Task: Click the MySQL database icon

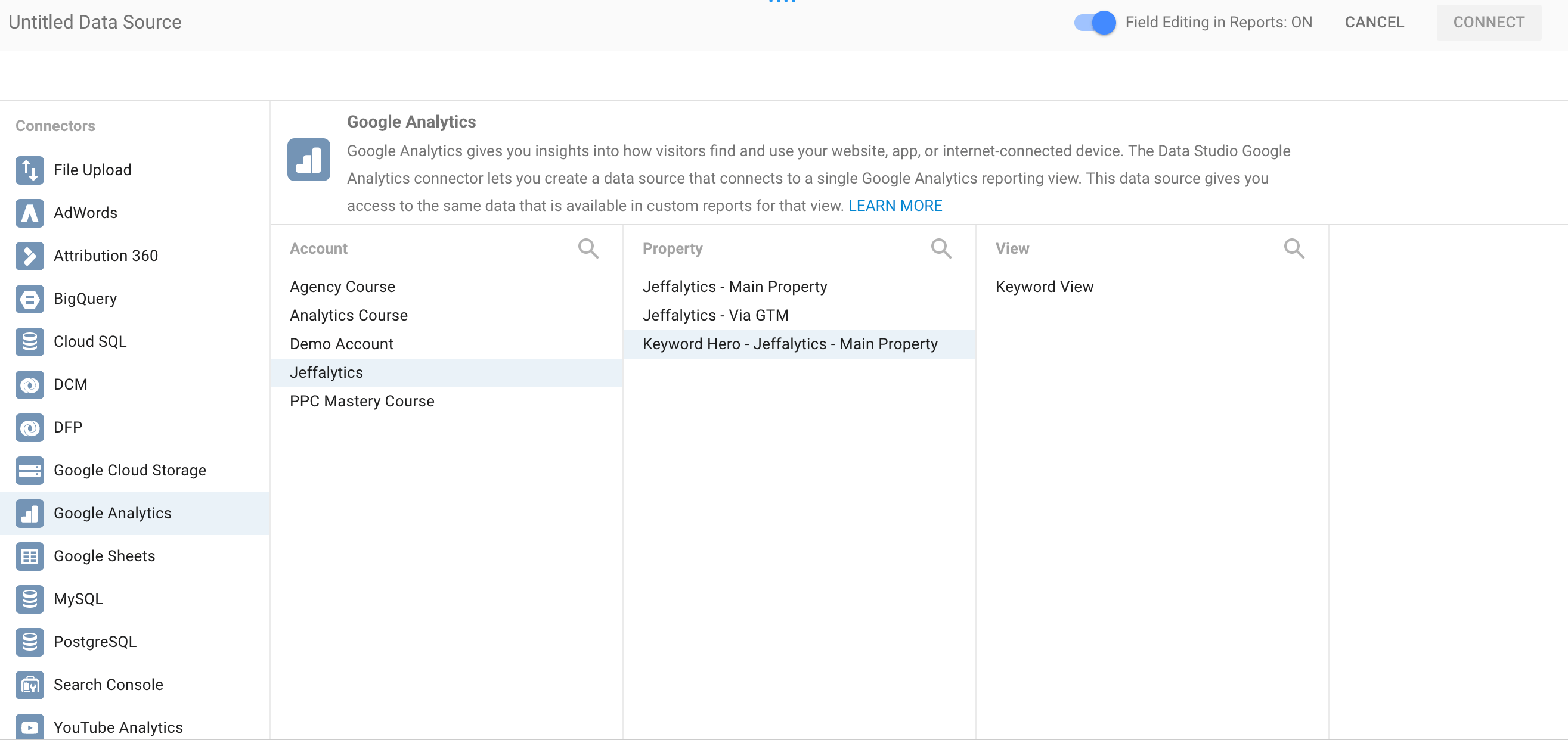Action: (29, 599)
